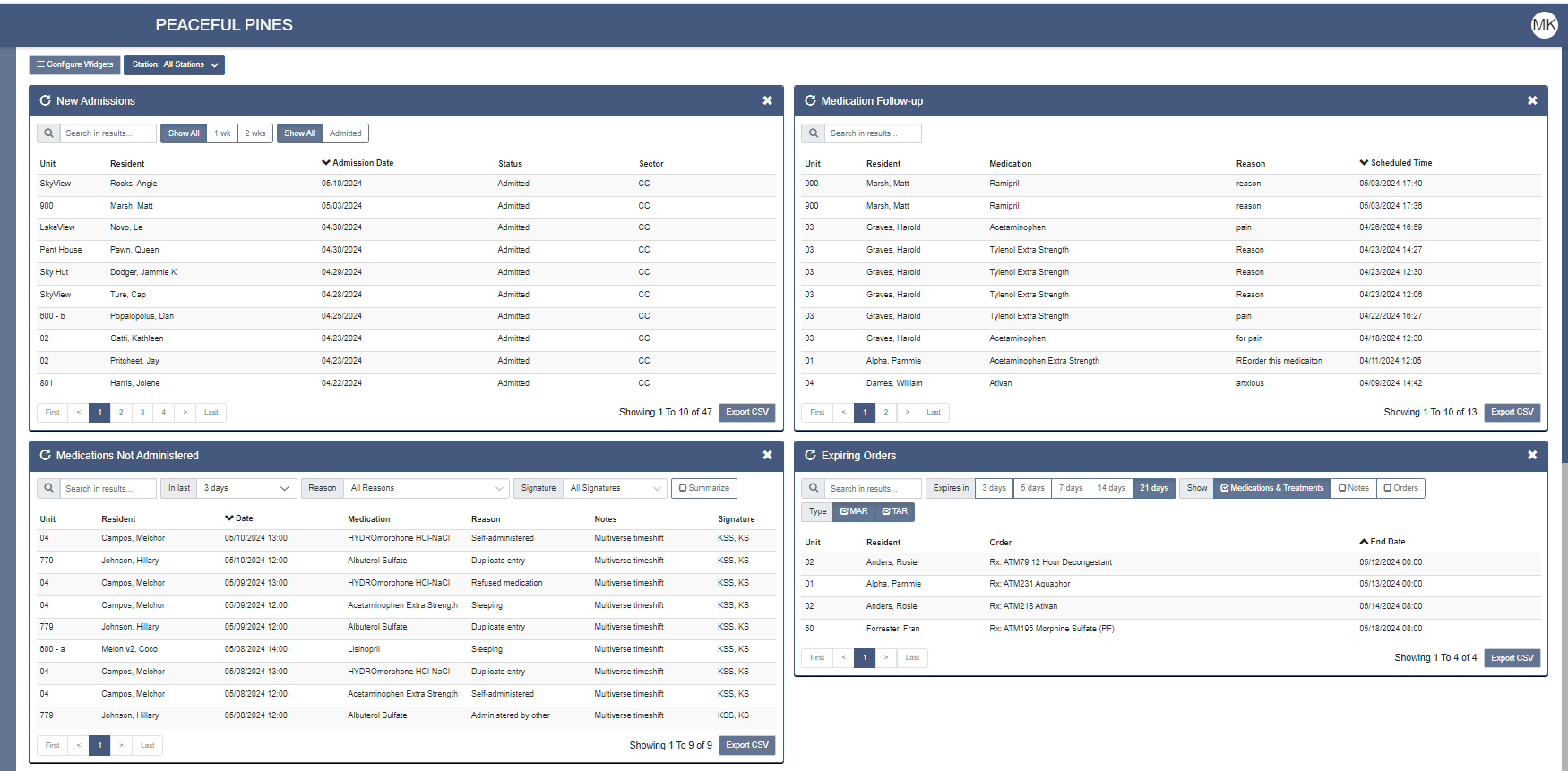Sort Medication Follow-up by Medication column
The height and width of the screenshot is (771, 1568).
[1010, 164]
